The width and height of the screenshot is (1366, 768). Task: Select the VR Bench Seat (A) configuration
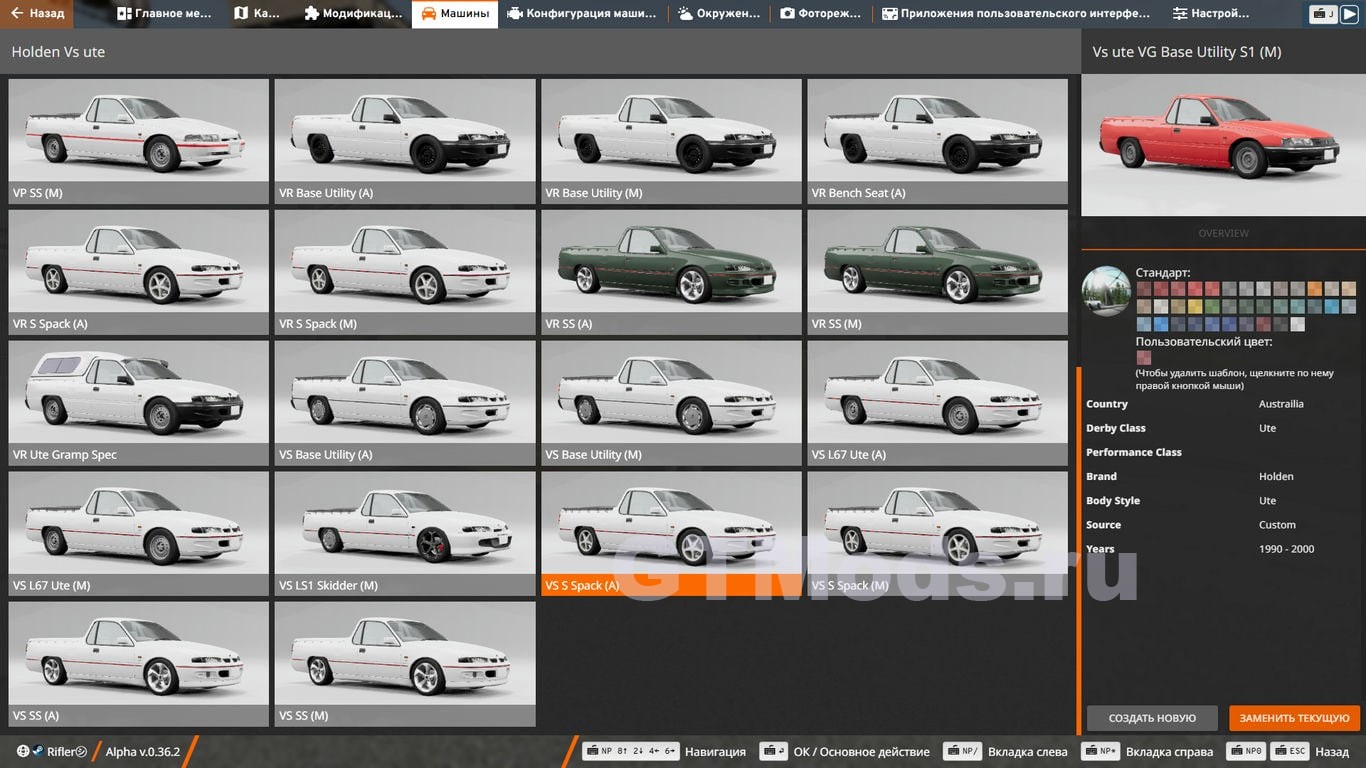938,141
